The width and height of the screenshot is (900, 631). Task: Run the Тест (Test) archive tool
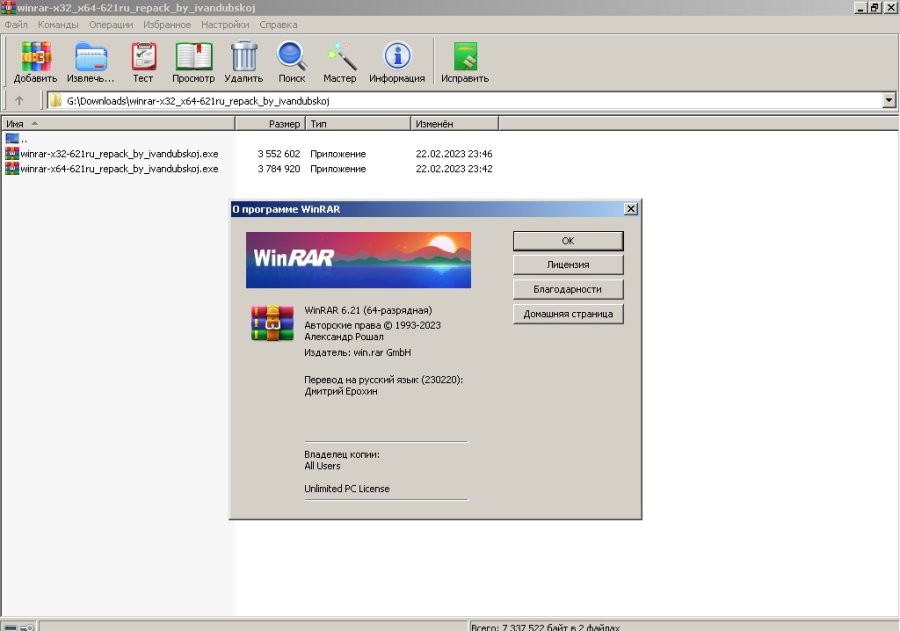[143, 57]
